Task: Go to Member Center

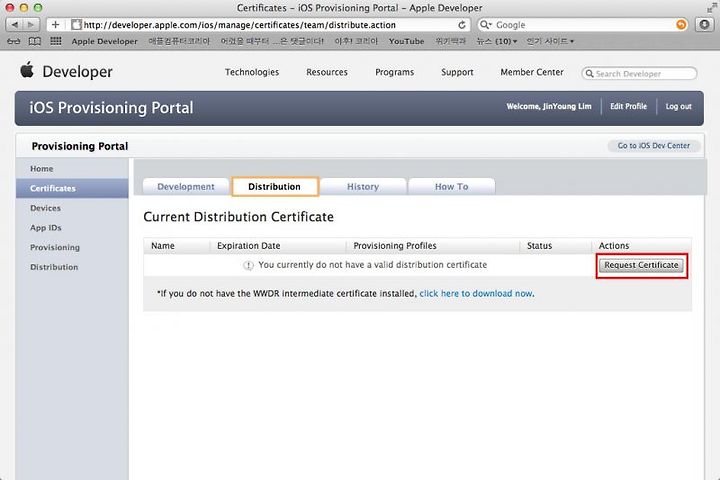Action: click(532, 72)
